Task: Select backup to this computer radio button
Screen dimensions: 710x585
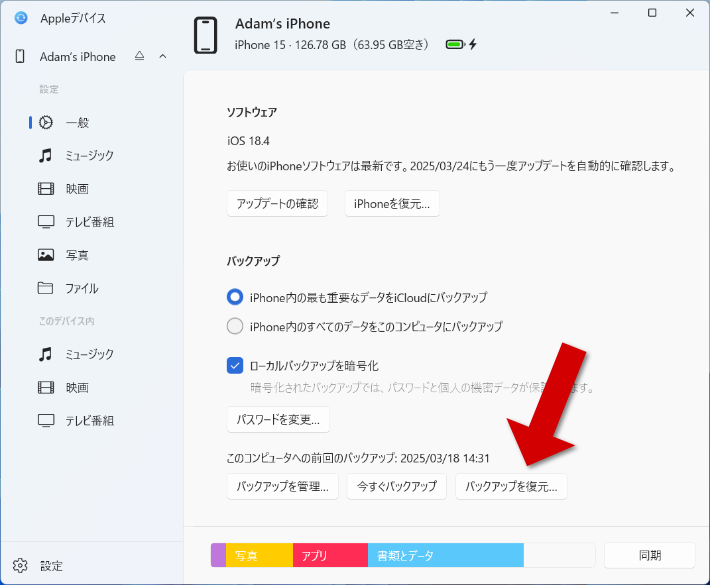Action: (235, 326)
